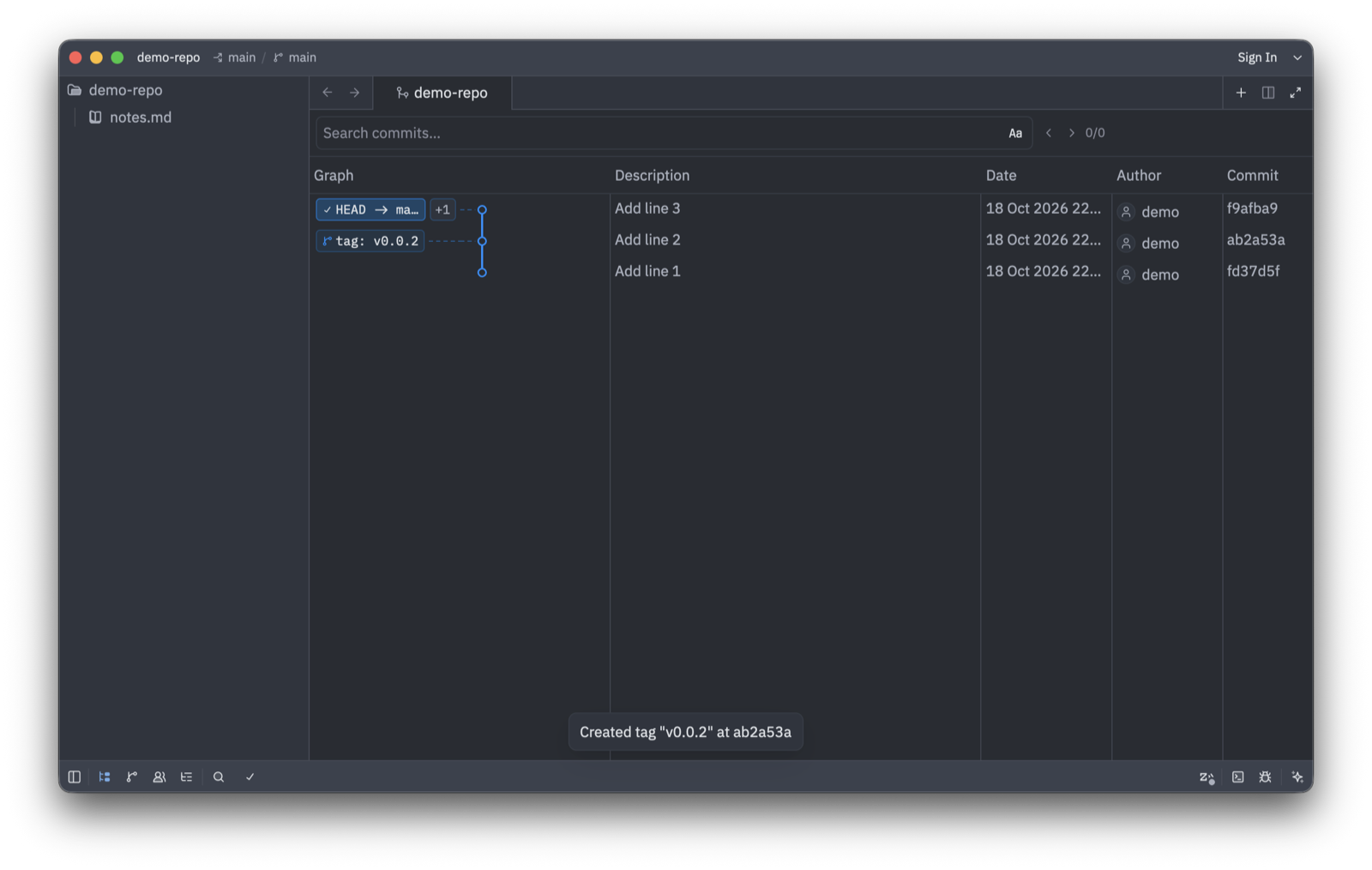Click the checkmark diagnostics icon in status bar

point(250,776)
